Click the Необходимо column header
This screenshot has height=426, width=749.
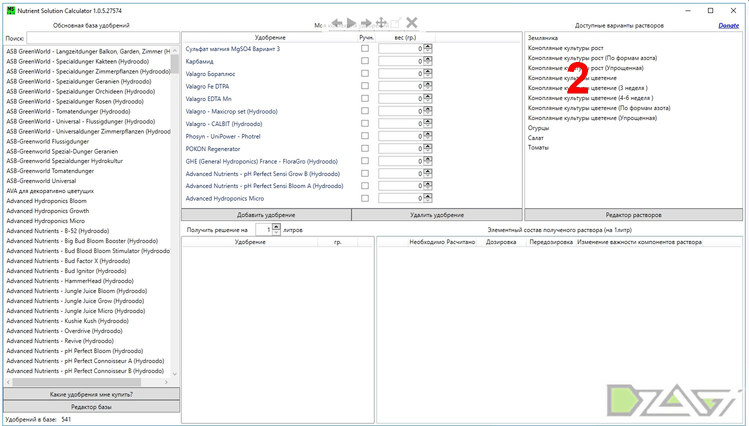pyautogui.click(x=427, y=242)
